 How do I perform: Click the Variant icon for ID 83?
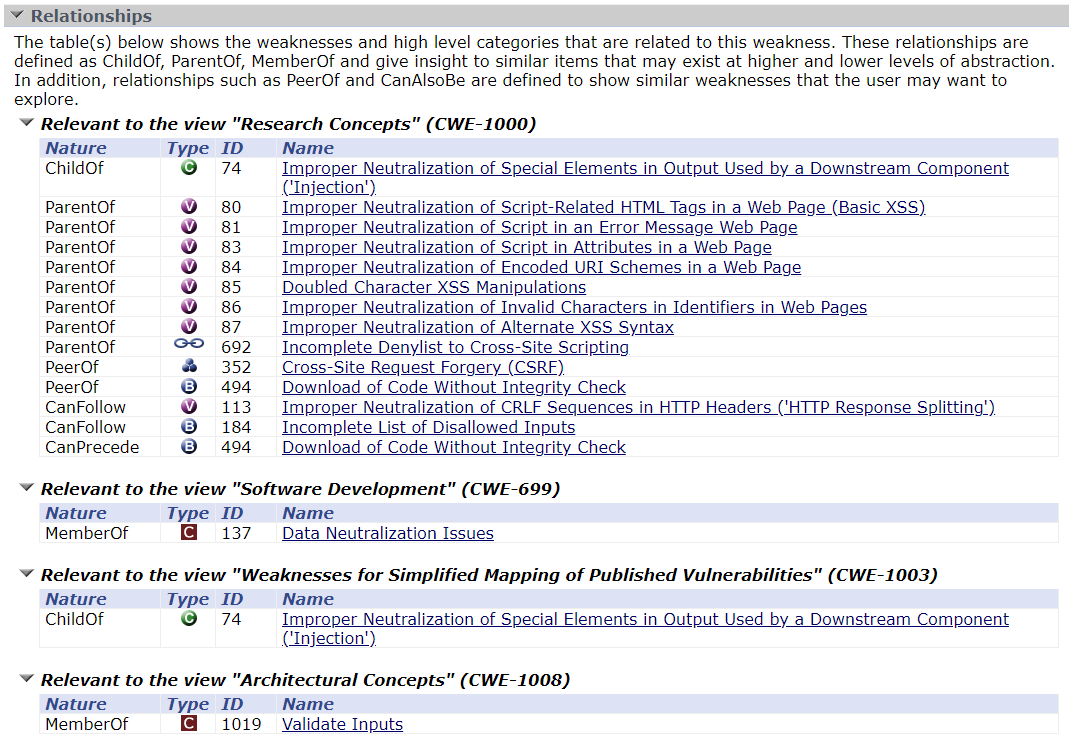(x=189, y=246)
